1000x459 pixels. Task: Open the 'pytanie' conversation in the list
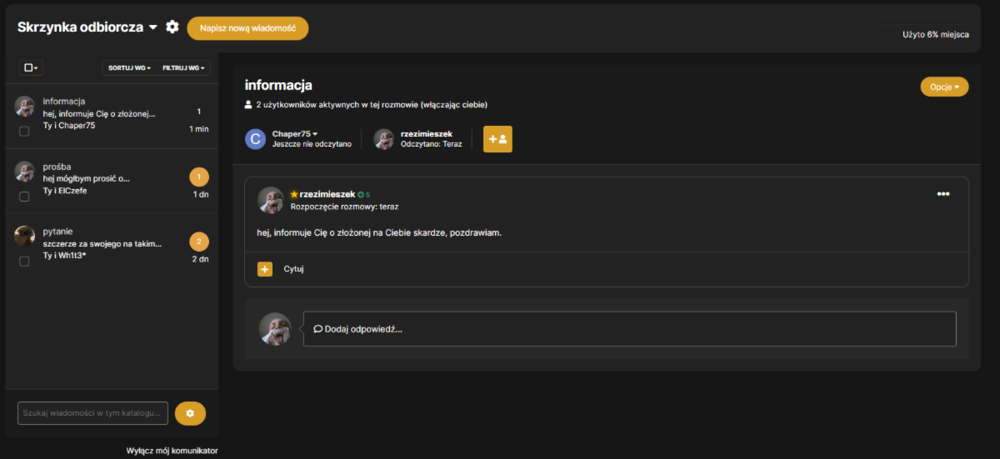(x=112, y=245)
